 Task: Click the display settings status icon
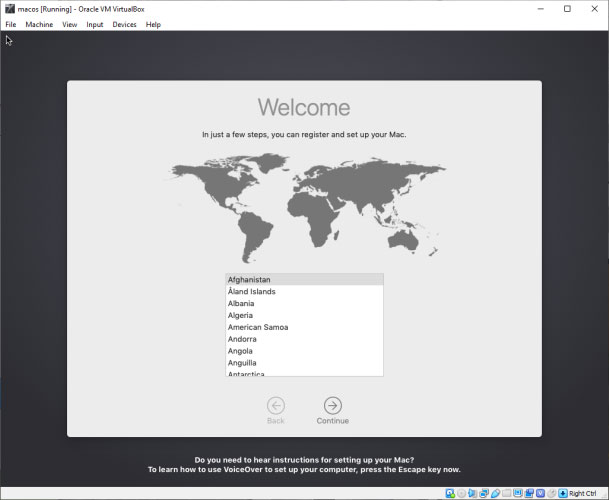click(517, 493)
